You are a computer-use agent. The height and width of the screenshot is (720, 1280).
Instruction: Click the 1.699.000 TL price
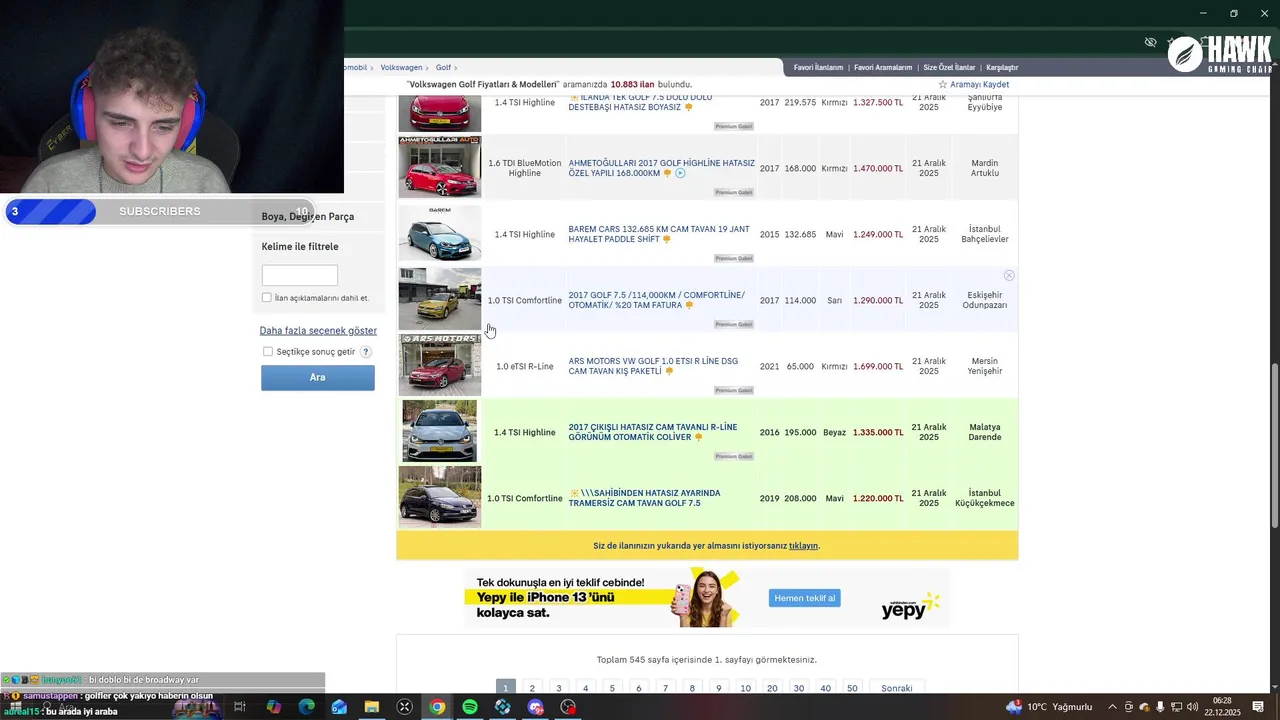point(878,367)
